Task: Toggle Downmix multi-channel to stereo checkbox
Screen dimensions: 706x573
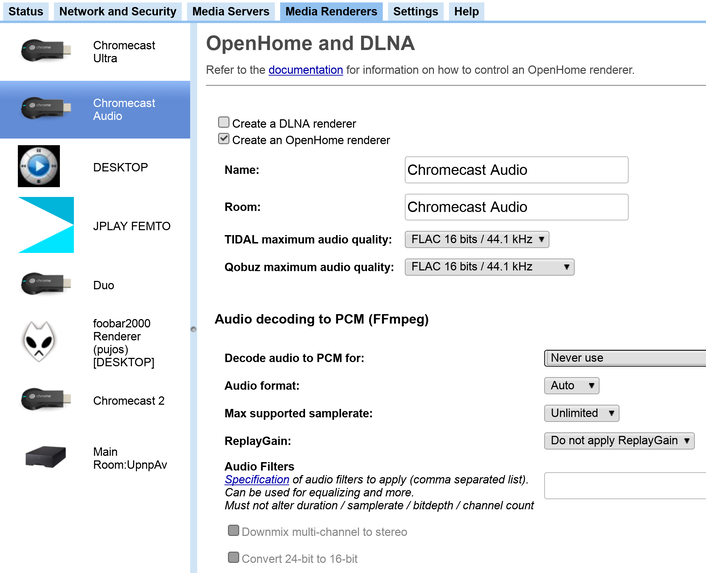Action: pos(233,530)
